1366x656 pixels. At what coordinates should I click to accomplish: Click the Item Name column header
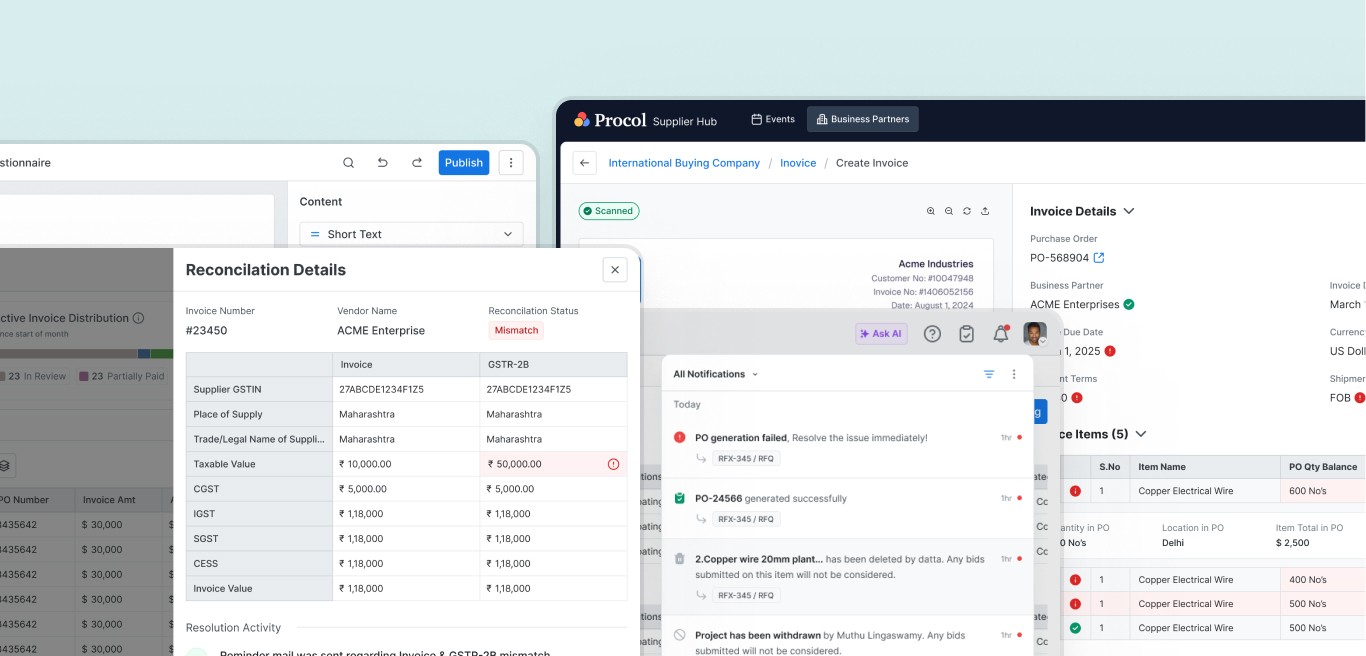tap(1204, 467)
